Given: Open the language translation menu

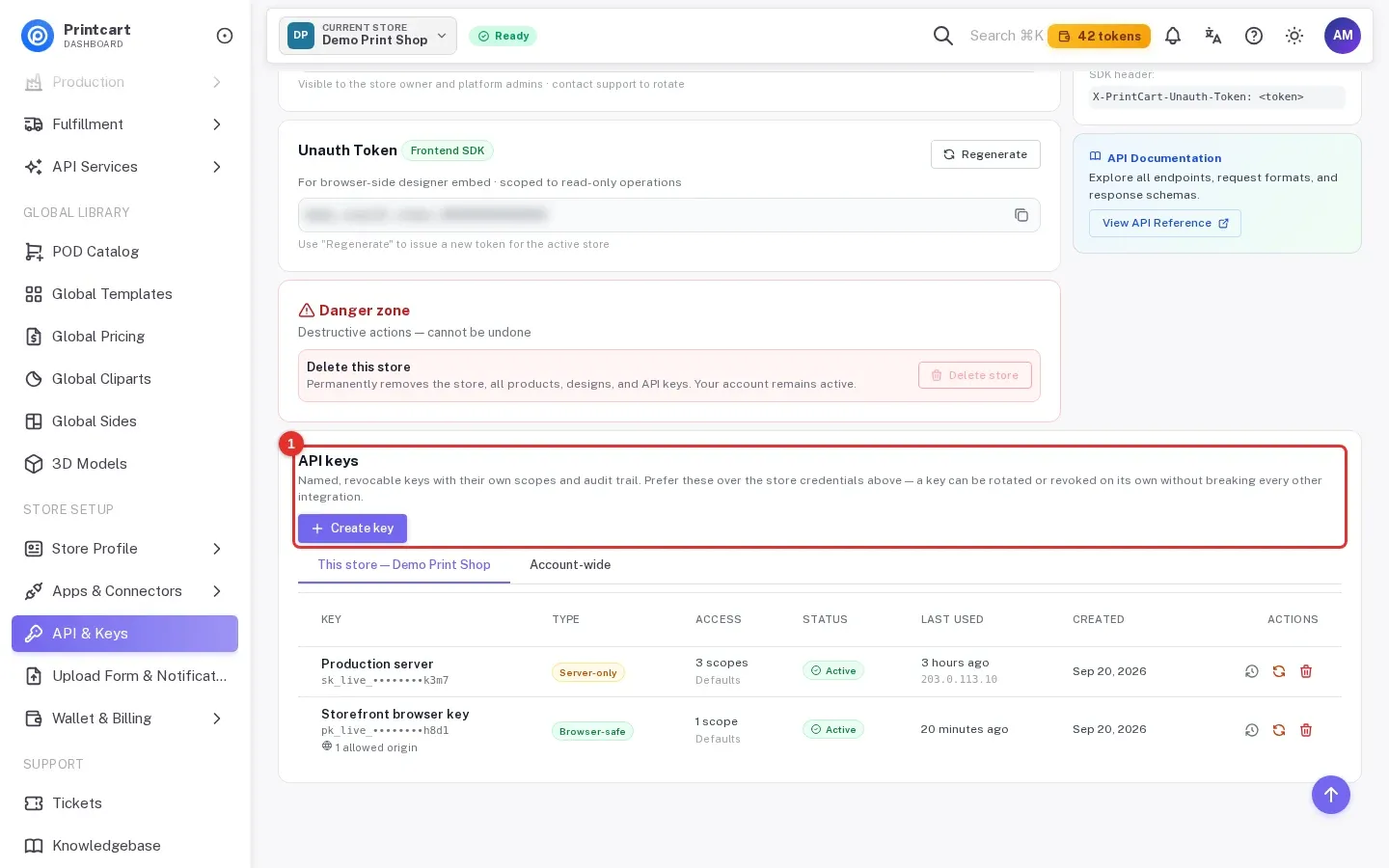Looking at the screenshot, I should click(1213, 36).
